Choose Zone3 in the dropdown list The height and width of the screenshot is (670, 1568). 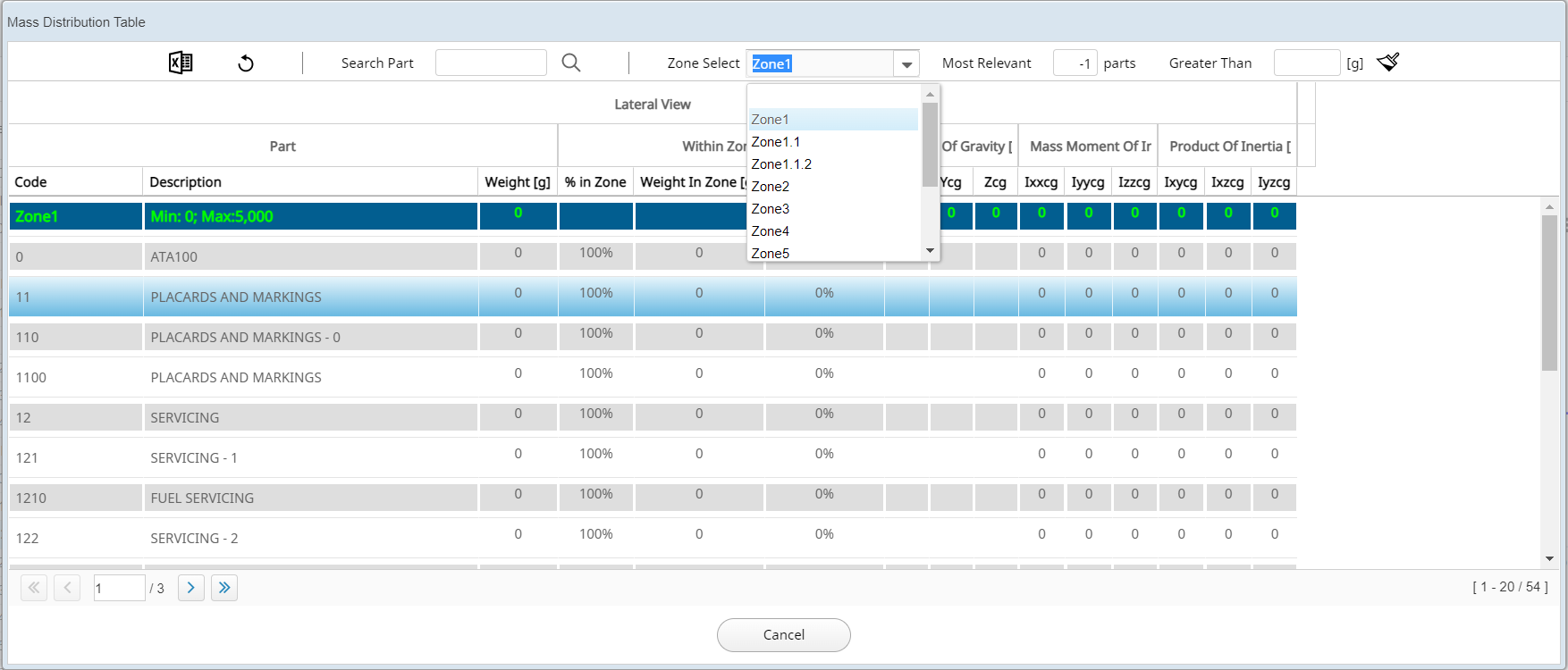tap(771, 209)
